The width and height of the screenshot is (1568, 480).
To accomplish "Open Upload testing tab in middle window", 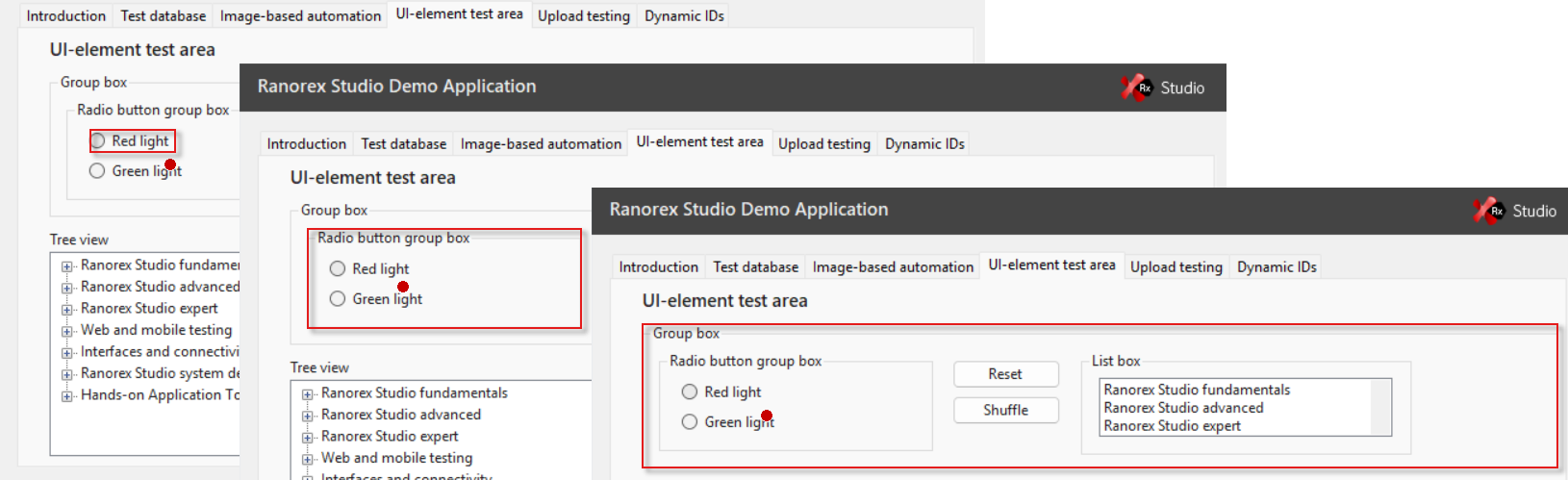I will pos(824,143).
